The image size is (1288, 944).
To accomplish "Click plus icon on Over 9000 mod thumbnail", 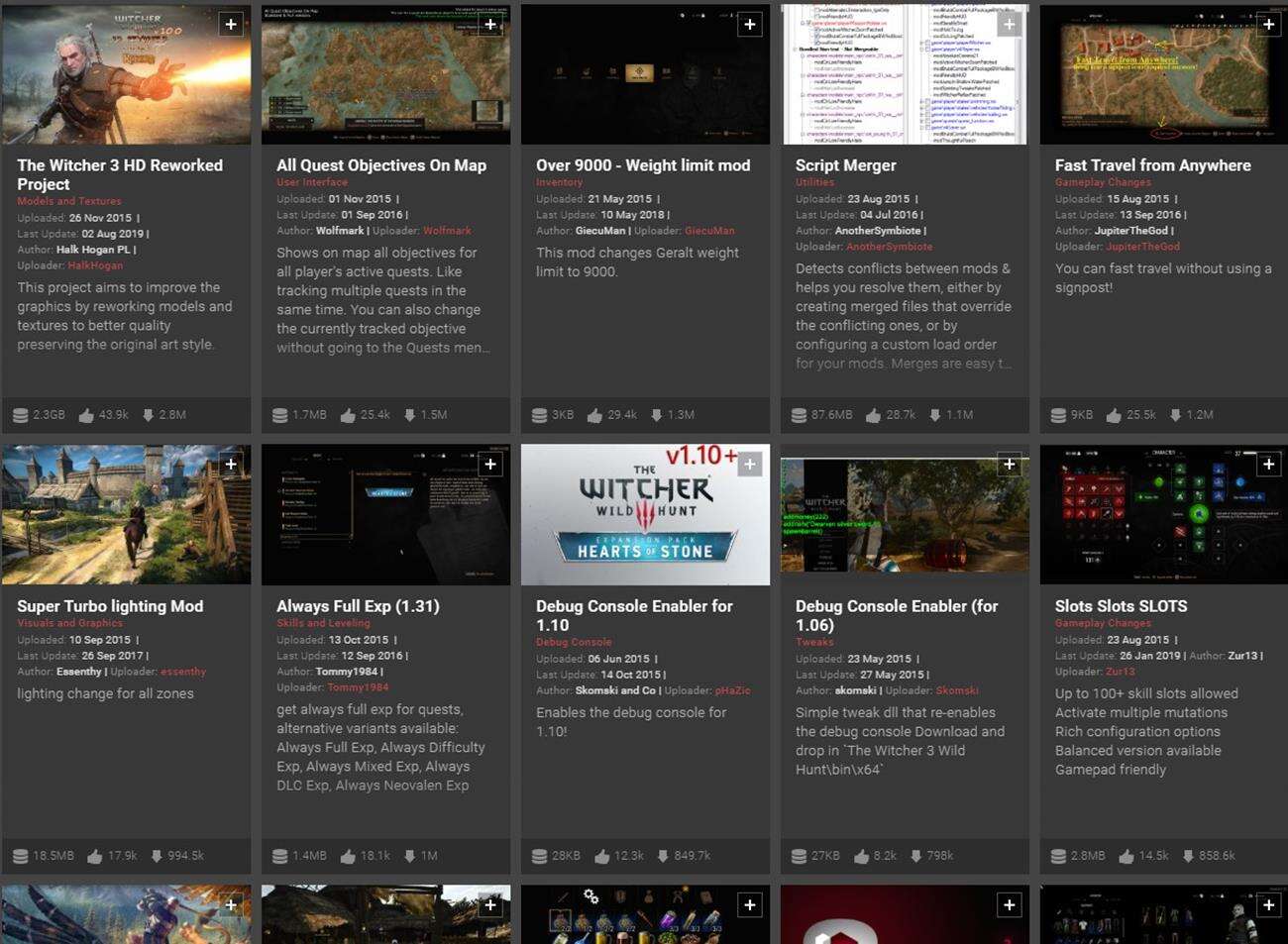I will [x=750, y=24].
